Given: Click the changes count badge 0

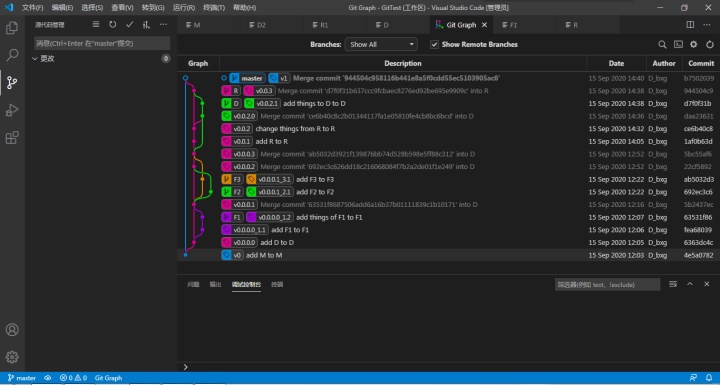Looking at the screenshot, I should (166, 58).
